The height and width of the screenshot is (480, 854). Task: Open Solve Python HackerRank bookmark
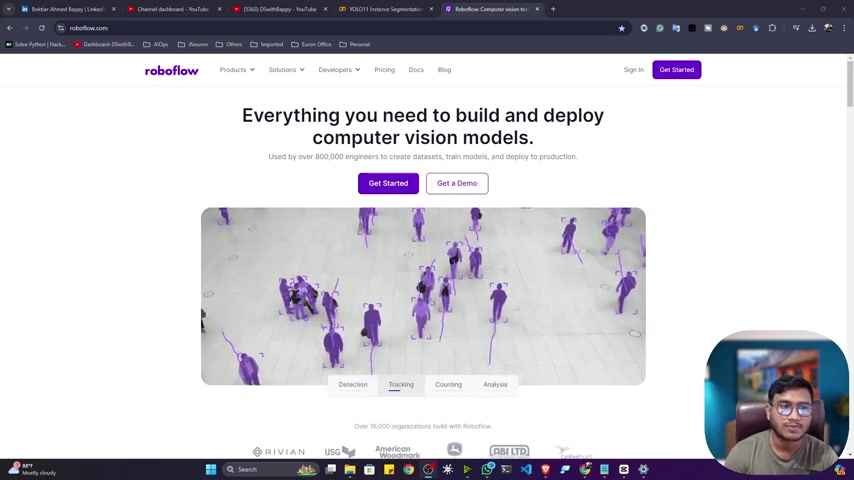point(35,44)
